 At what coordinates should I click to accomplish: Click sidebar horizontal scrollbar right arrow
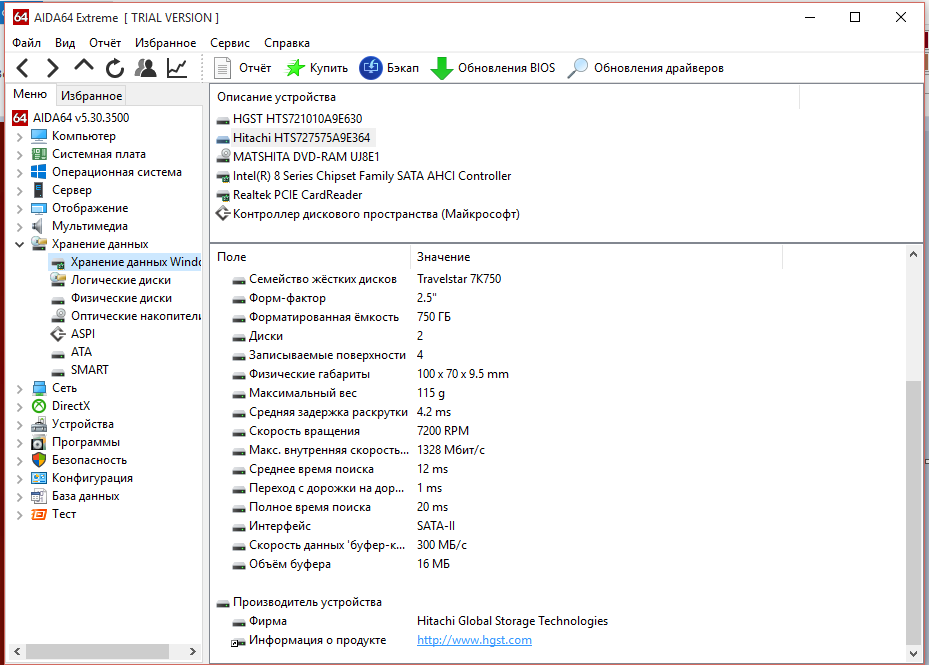click(x=193, y=651)
